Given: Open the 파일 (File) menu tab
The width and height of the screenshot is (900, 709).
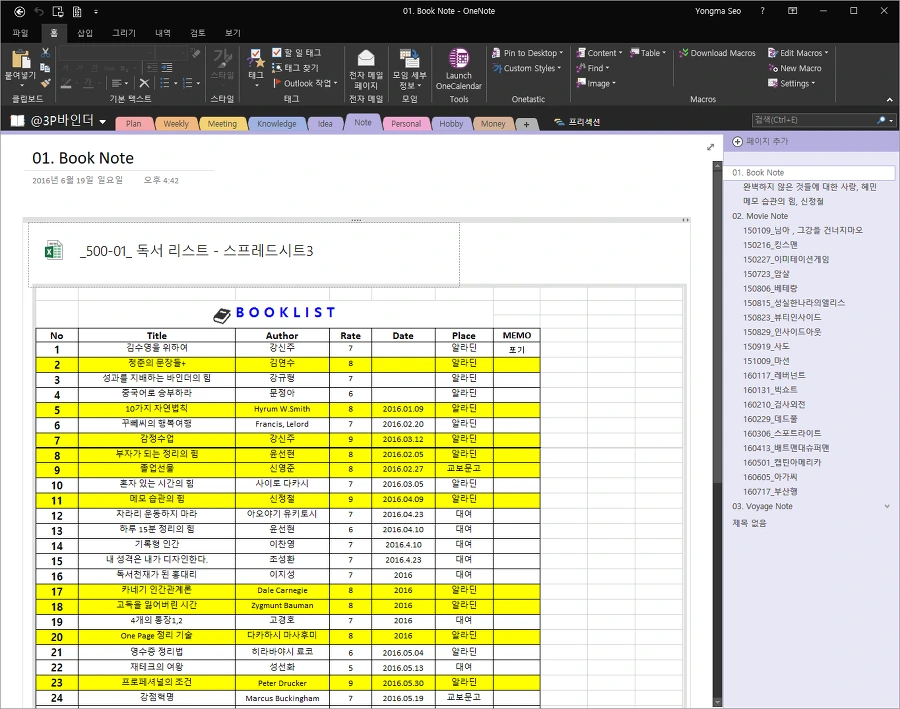Looking at the screenshot, I should point(21,33).
